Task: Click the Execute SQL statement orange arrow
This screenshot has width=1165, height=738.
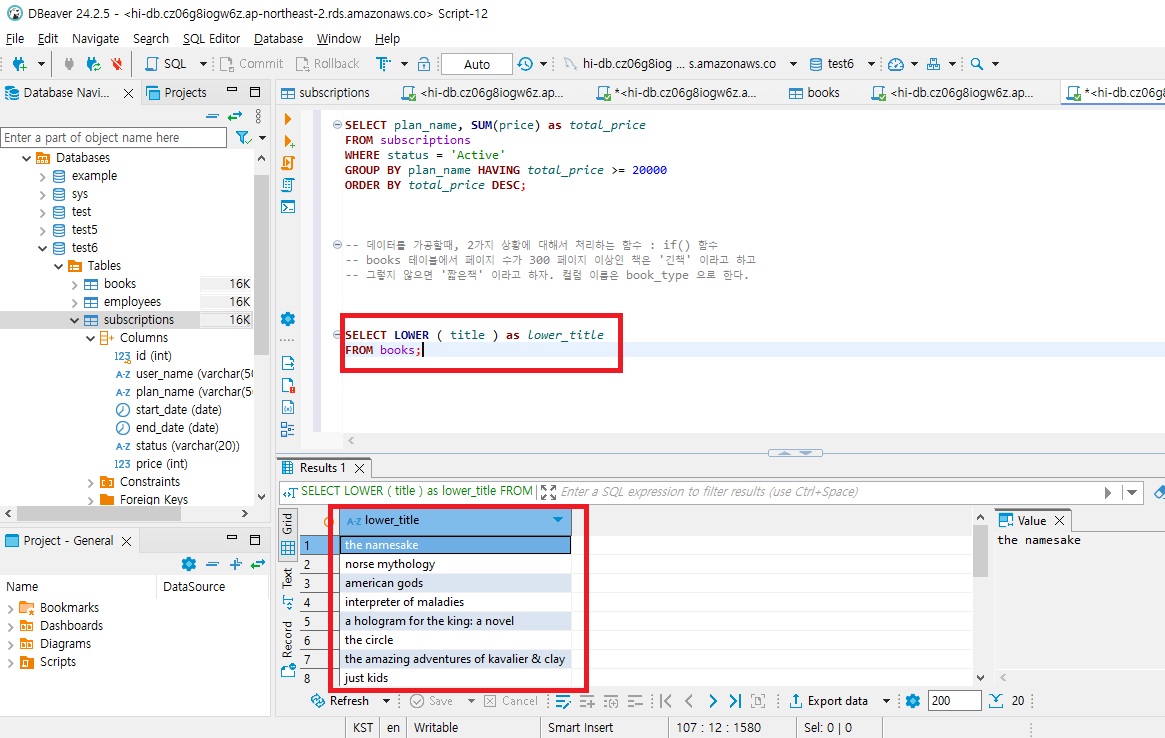Action: pyautogui.click(x=288, y=119)
